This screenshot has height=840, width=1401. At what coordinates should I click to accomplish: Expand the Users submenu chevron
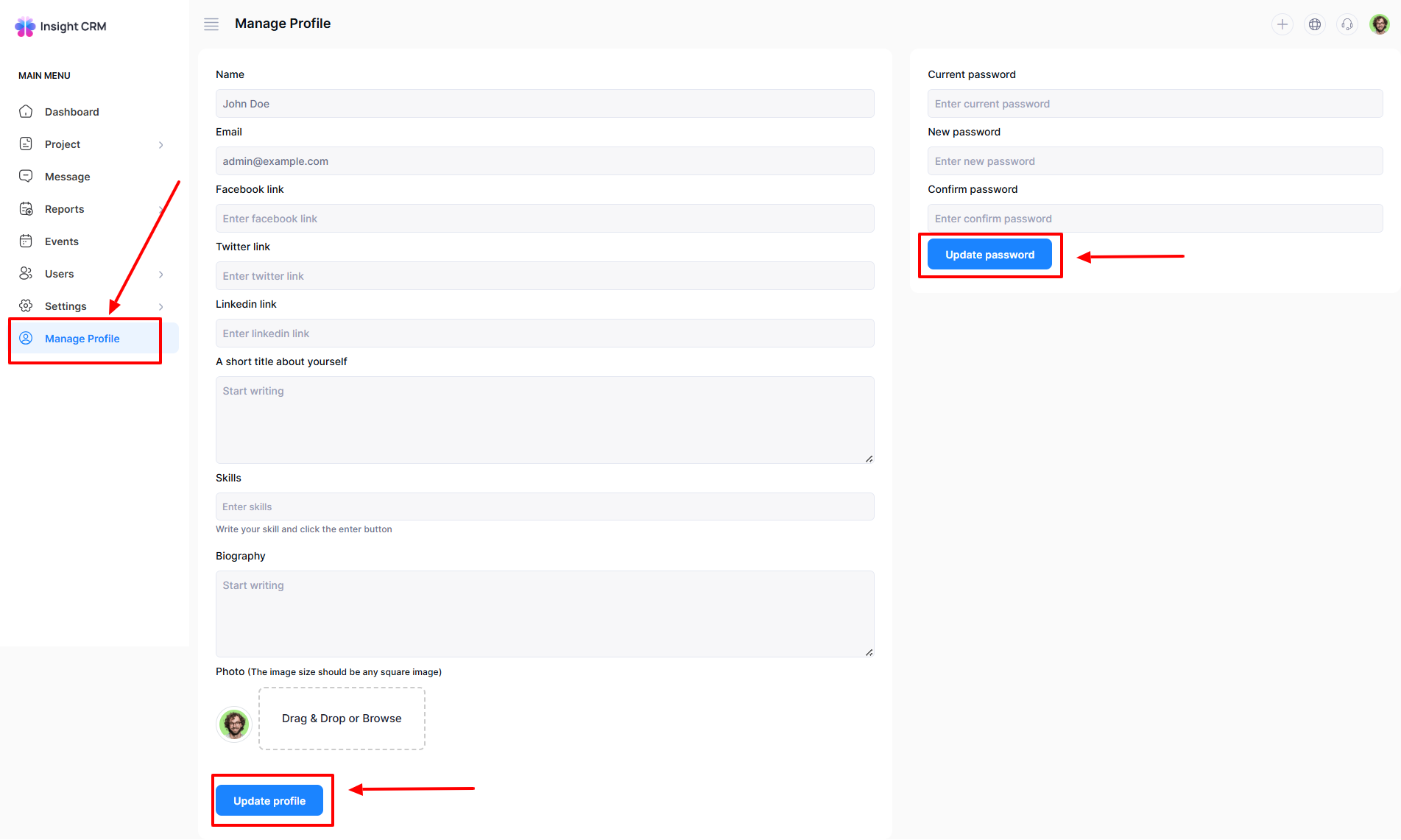161,275
